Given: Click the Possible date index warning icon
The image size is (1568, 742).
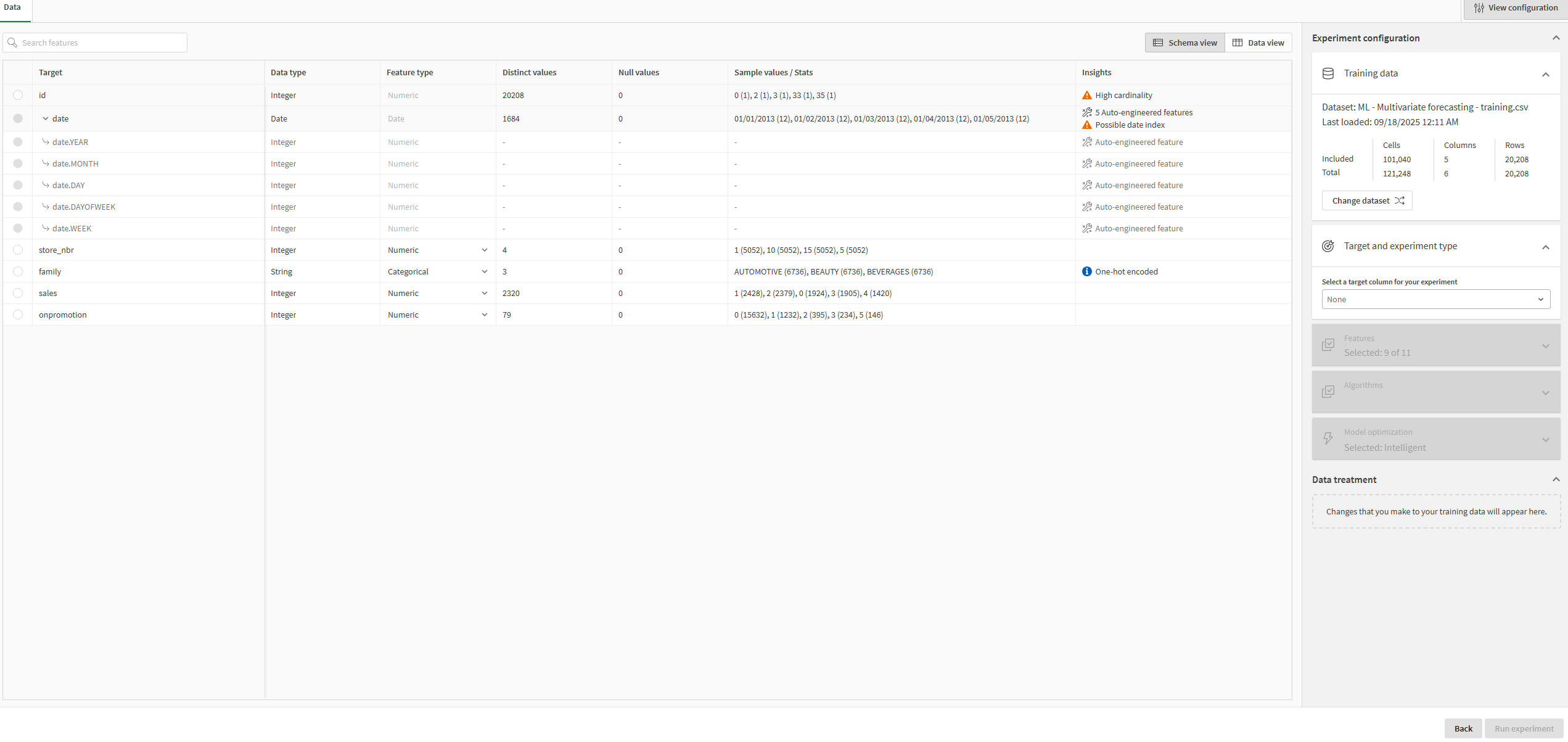Looking at the screenshot, I should [1086, 125].
